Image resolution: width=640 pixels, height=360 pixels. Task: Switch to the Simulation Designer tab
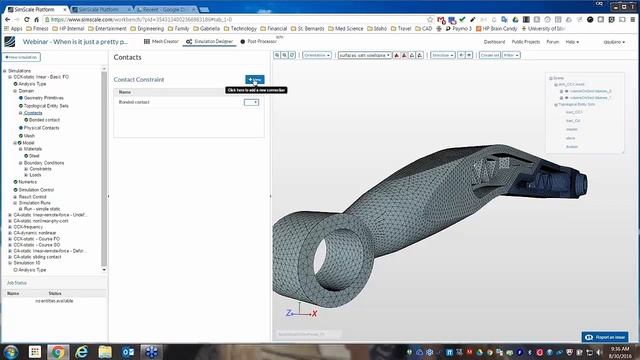pos(209,42)
